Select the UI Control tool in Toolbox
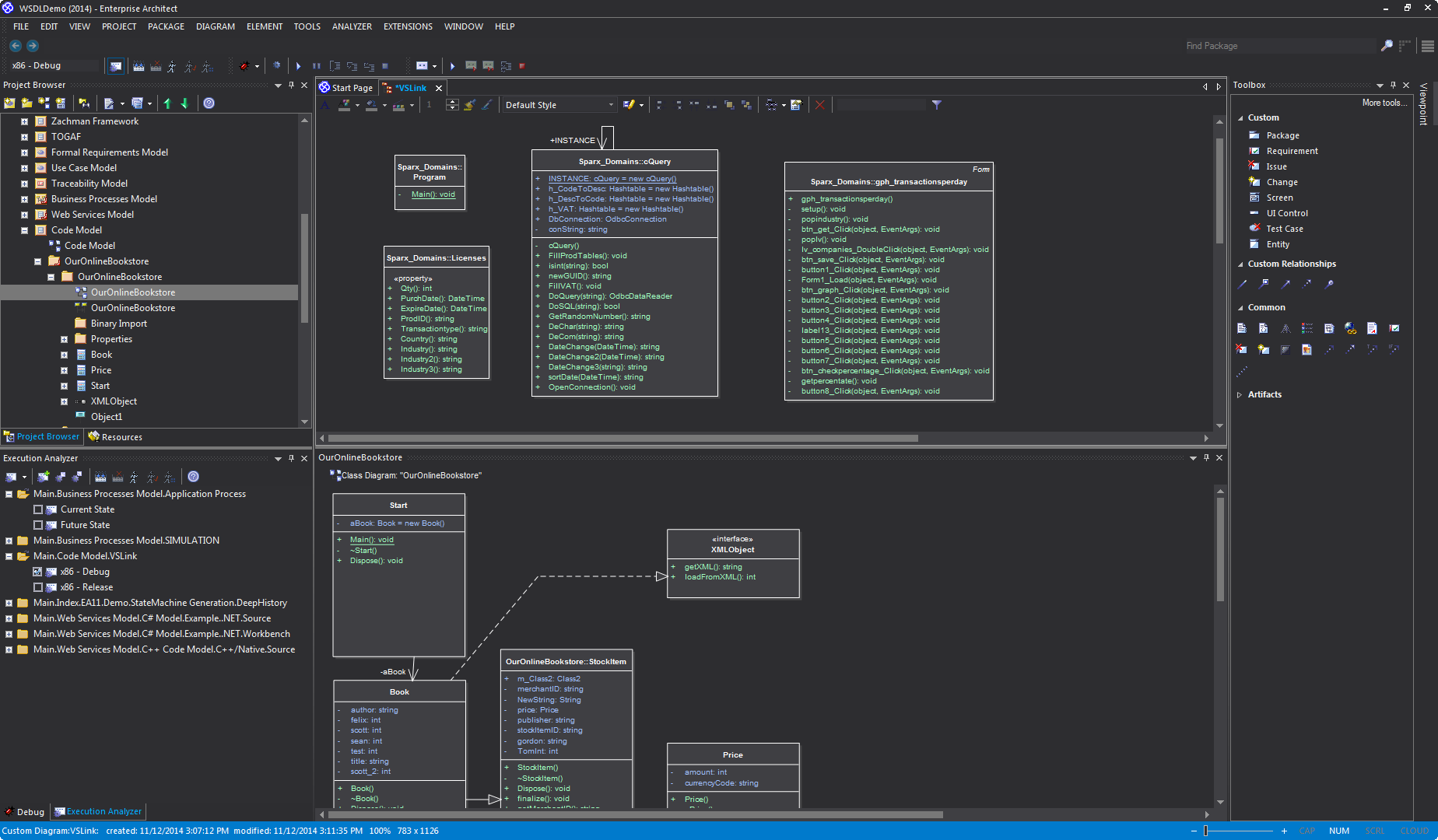The image size is (1438, 840). [x=1278, y=213]
